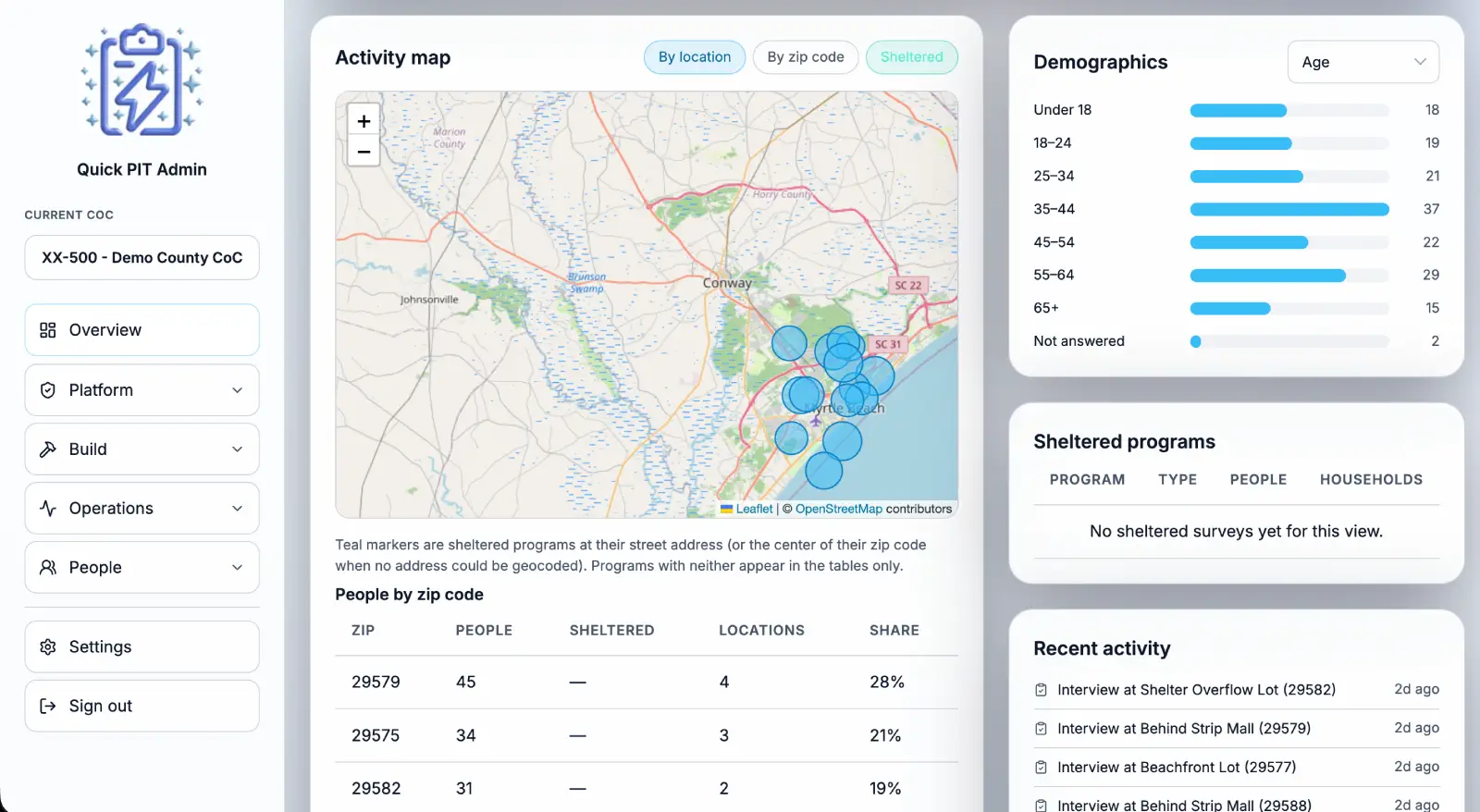Open the Leaflet attribution link
Screen dimensions: 1480x812
click(754, 509)
